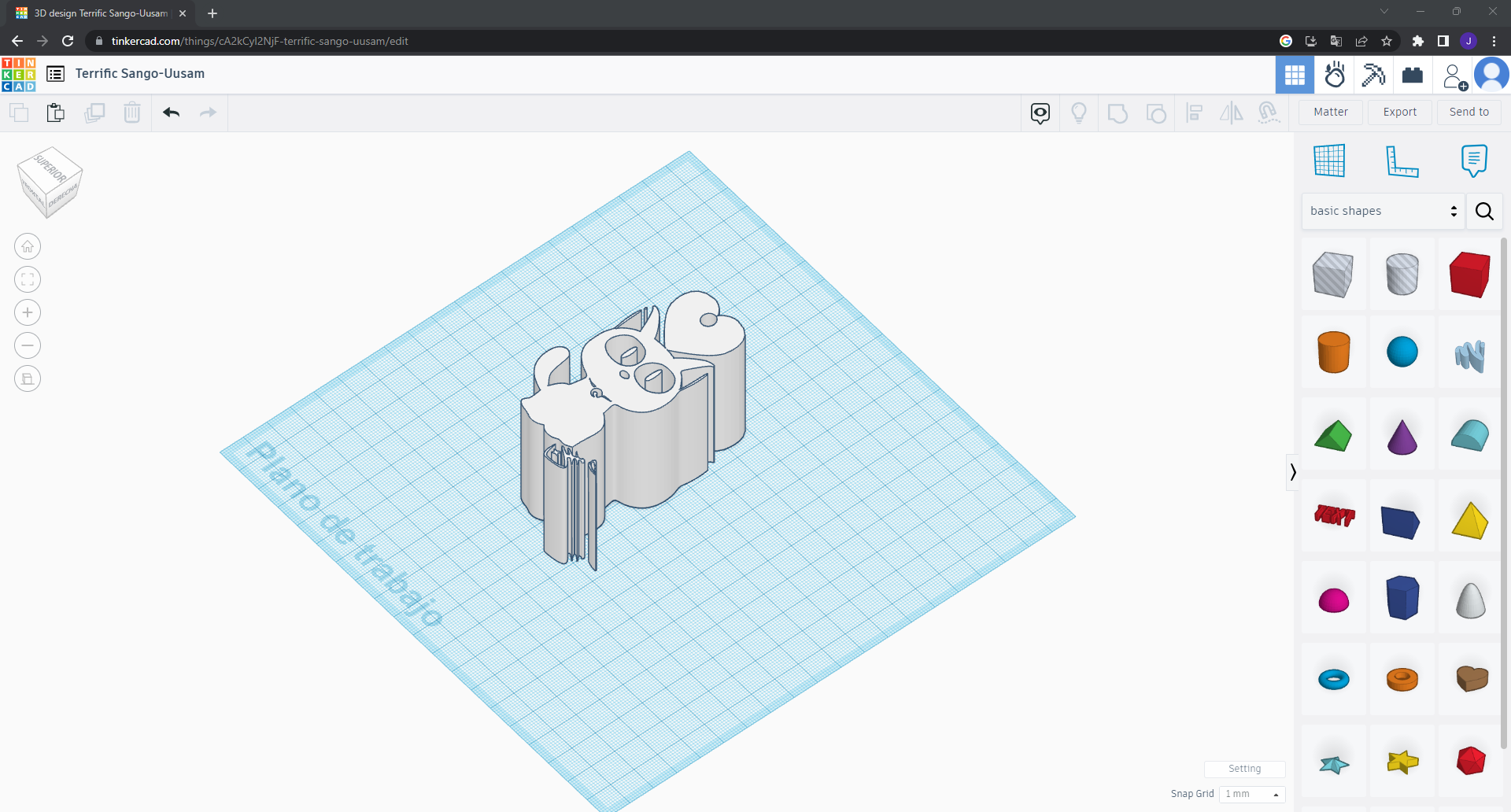The width and height of the screenshot is (1511, 812).
Task: Click the view cube SUPERIOR face
Action: pyautogui.click(x=50, y=168)
